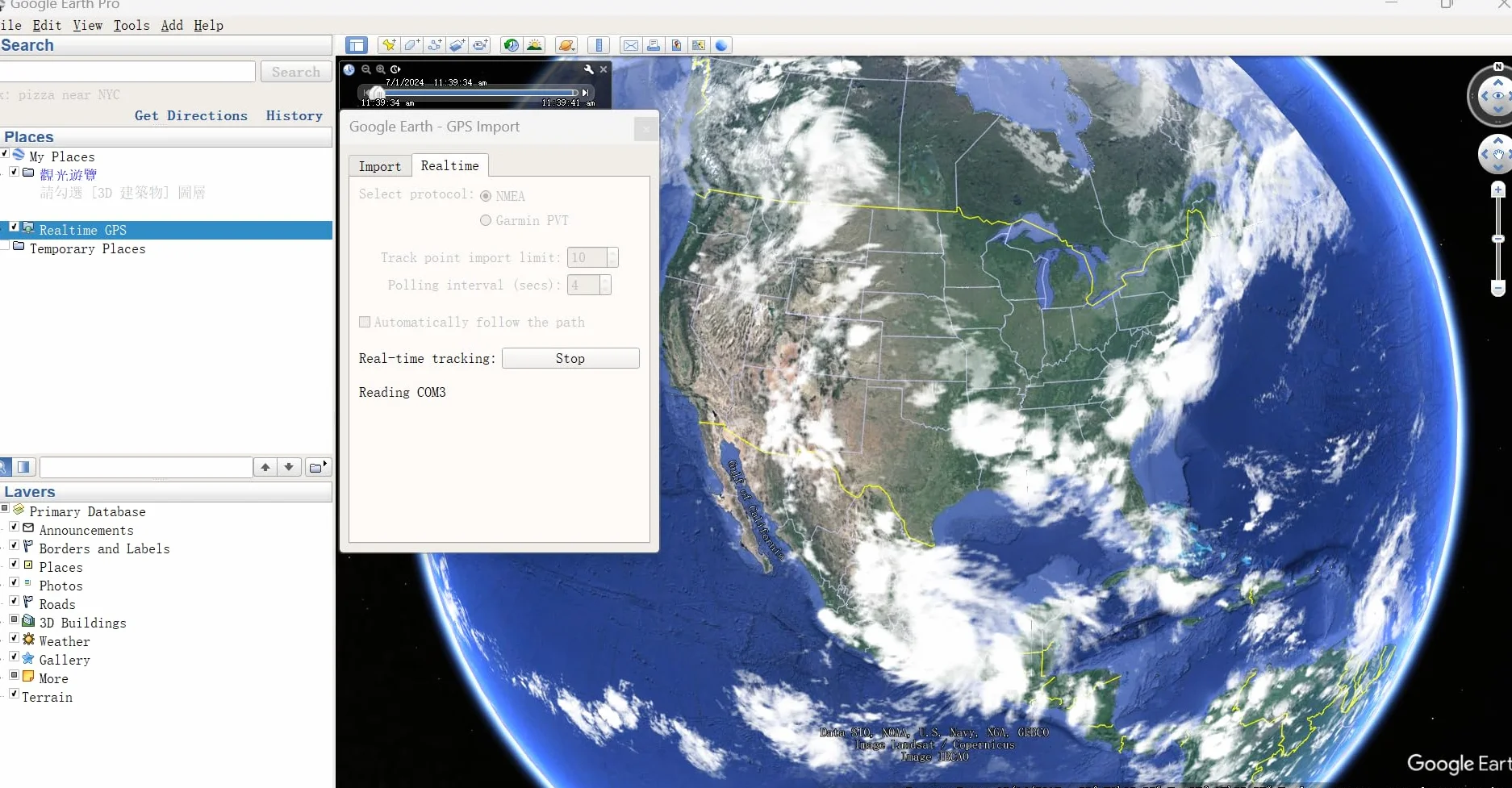Click the Get Directions link

191,115
